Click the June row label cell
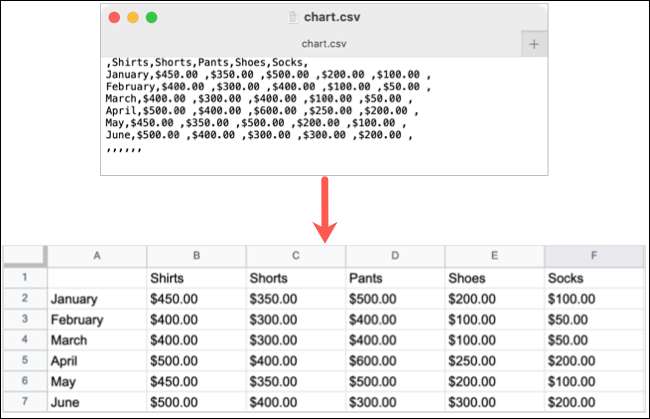Screen dimensions: 650x419 pos(97,402)
